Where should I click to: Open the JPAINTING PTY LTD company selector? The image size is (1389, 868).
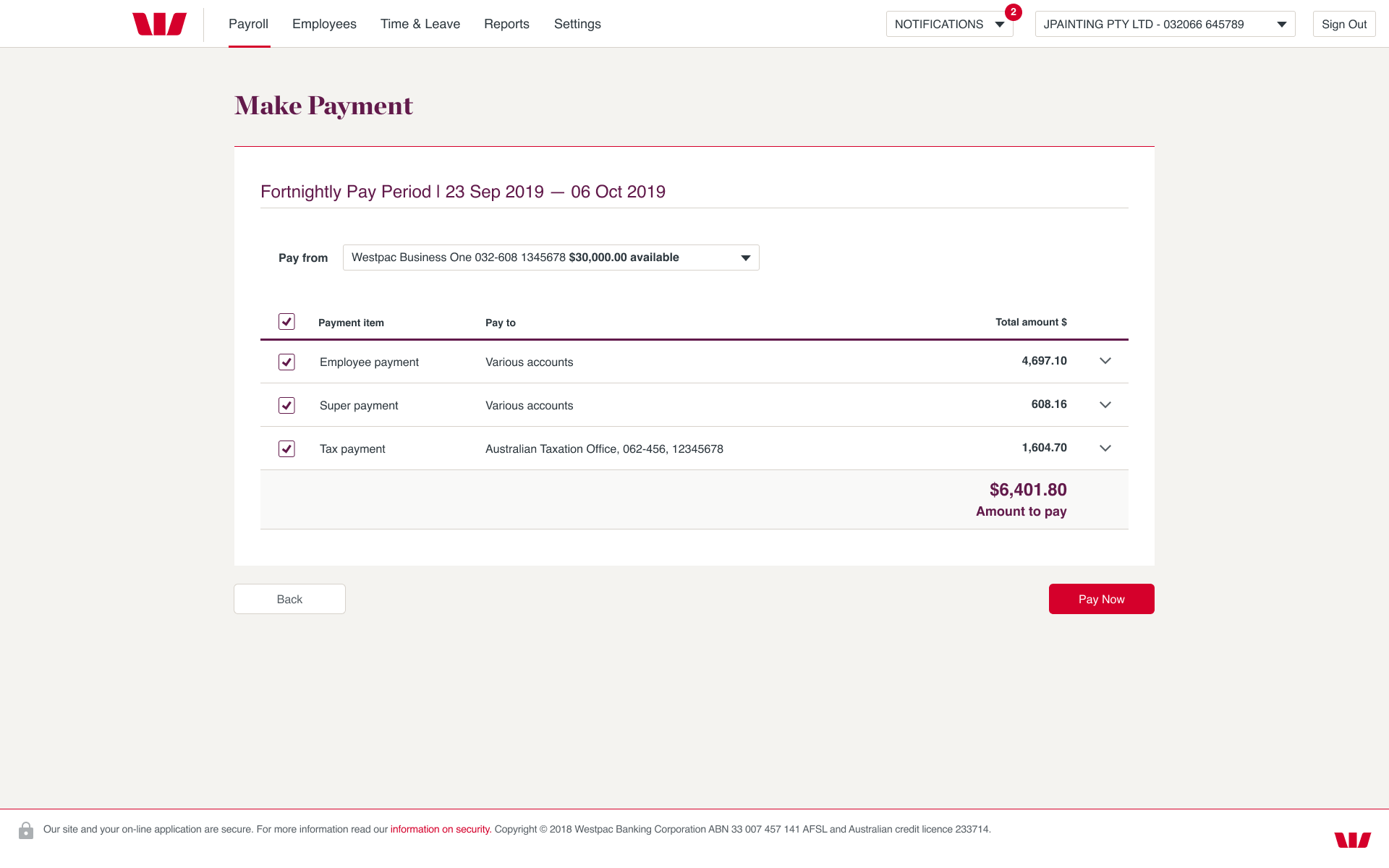click(x=1165, y=24)
